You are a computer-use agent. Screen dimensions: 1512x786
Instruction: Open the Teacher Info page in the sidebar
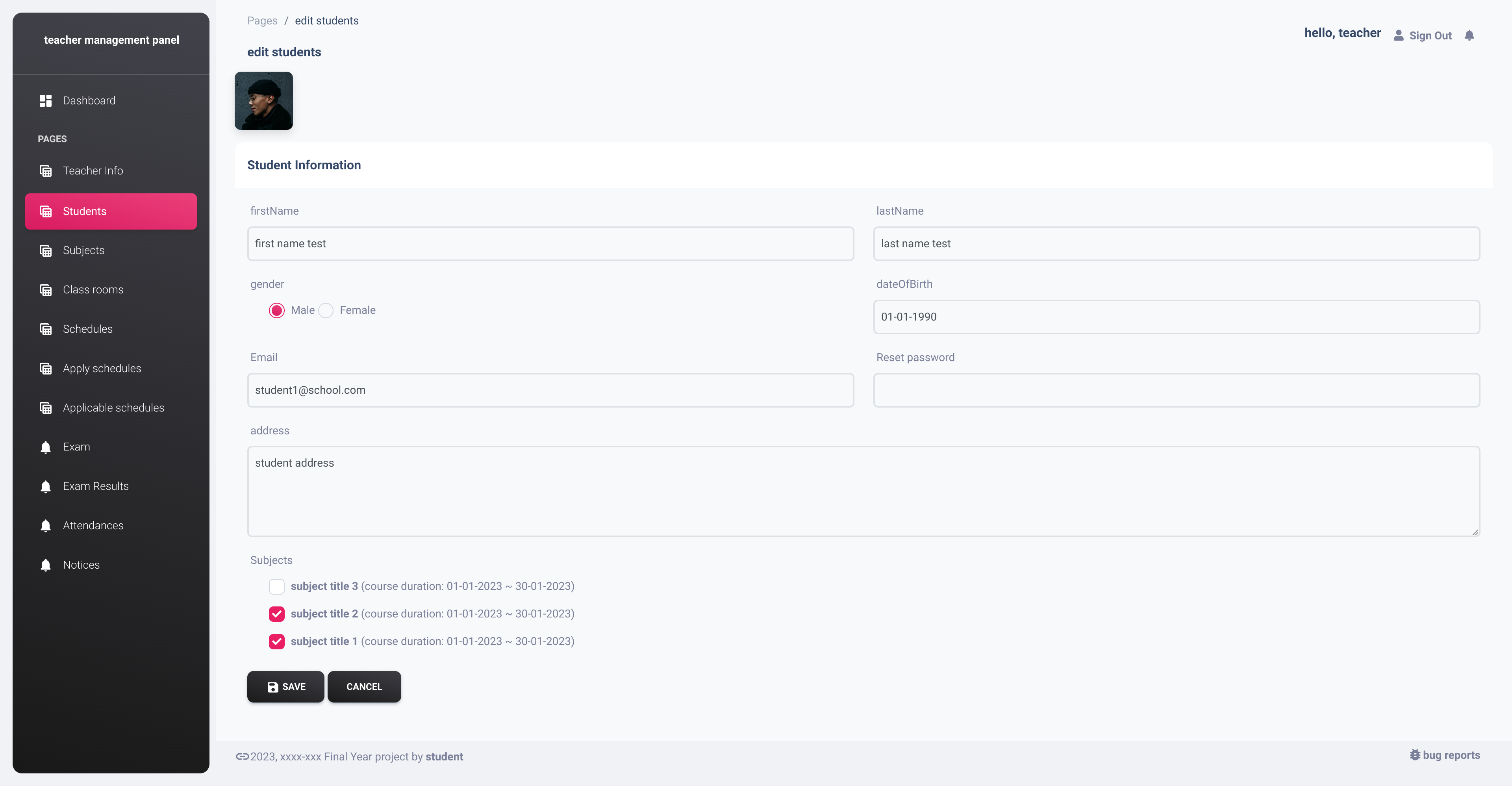[93, 171]
